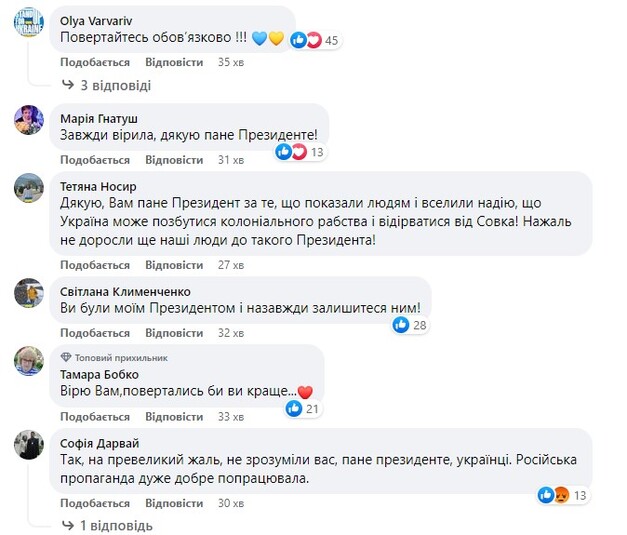Click the like reactions on Марія Гнатуш's comment

coord(291,151)
